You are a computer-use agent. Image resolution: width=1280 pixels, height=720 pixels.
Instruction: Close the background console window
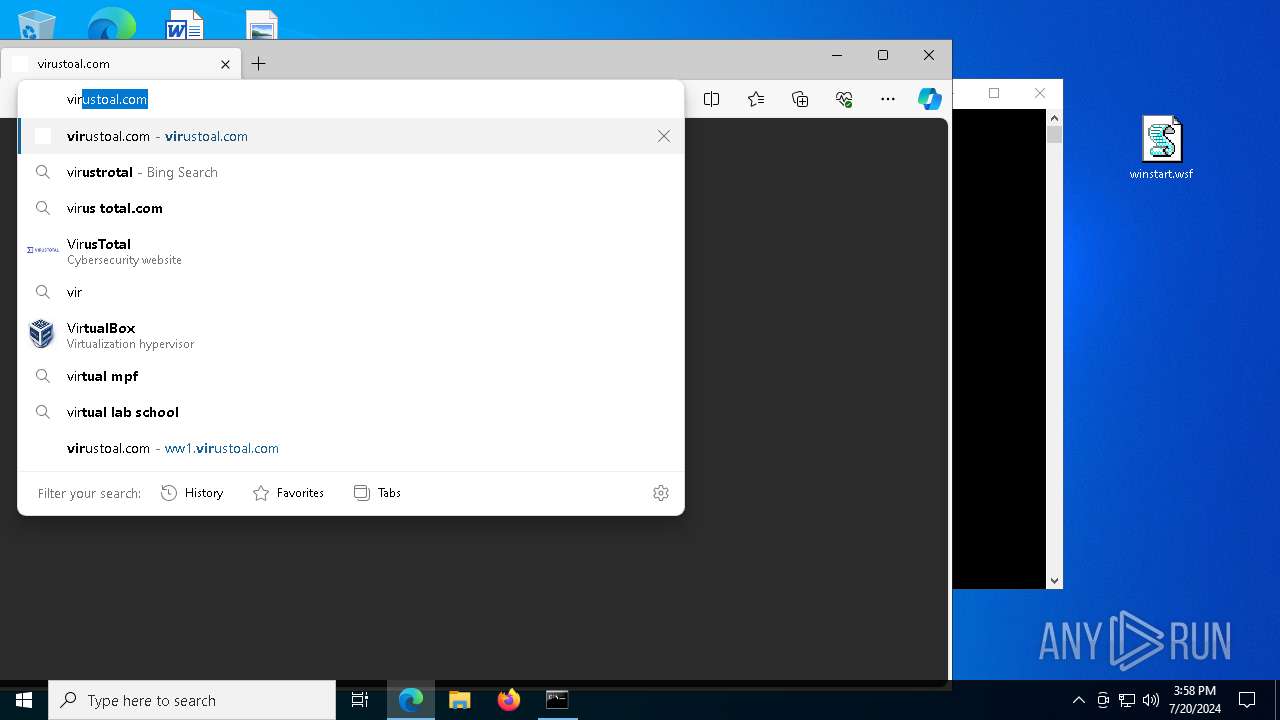tap(1040, 93)
